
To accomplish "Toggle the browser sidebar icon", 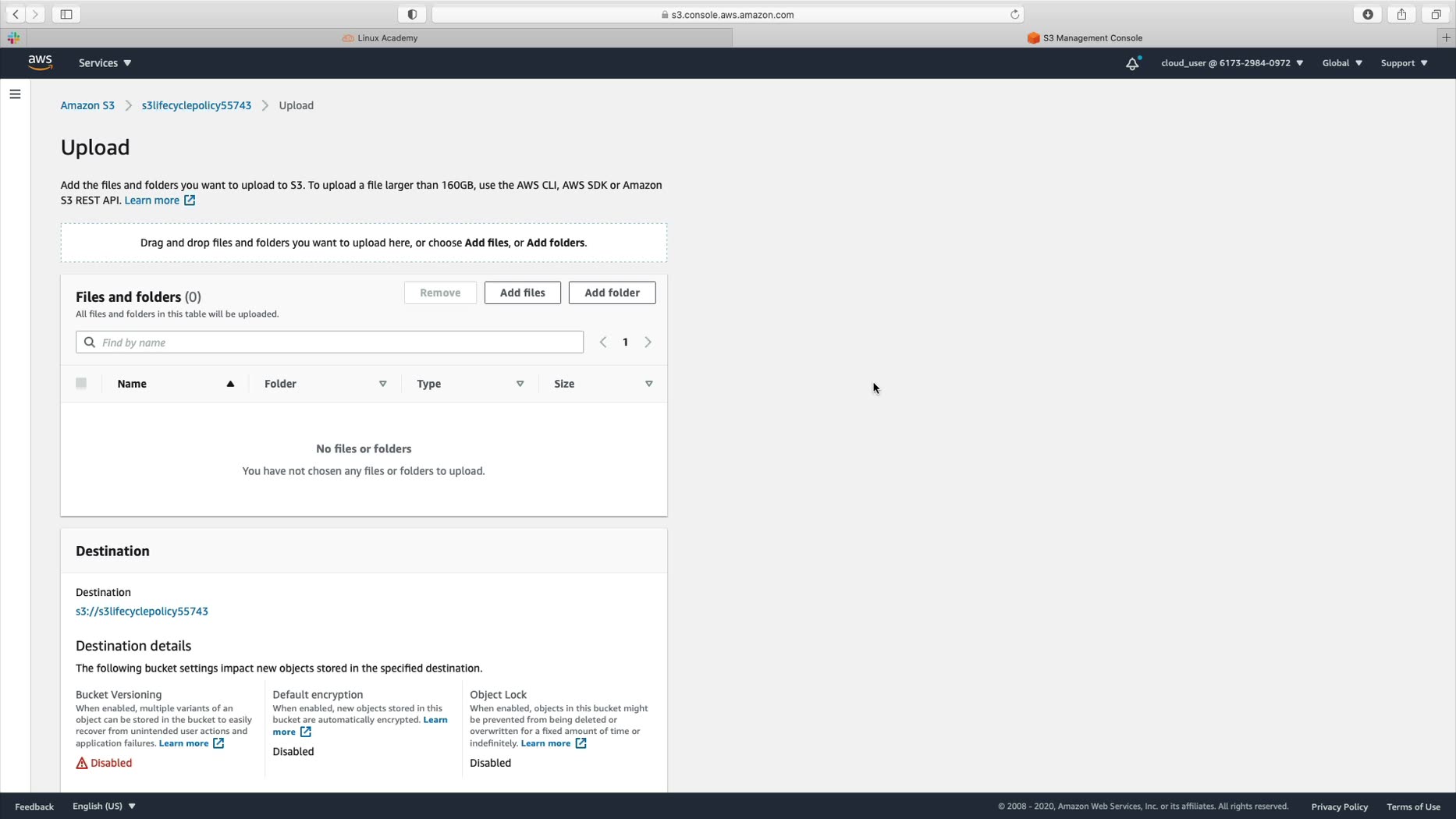I will click(x=66, y=14).
